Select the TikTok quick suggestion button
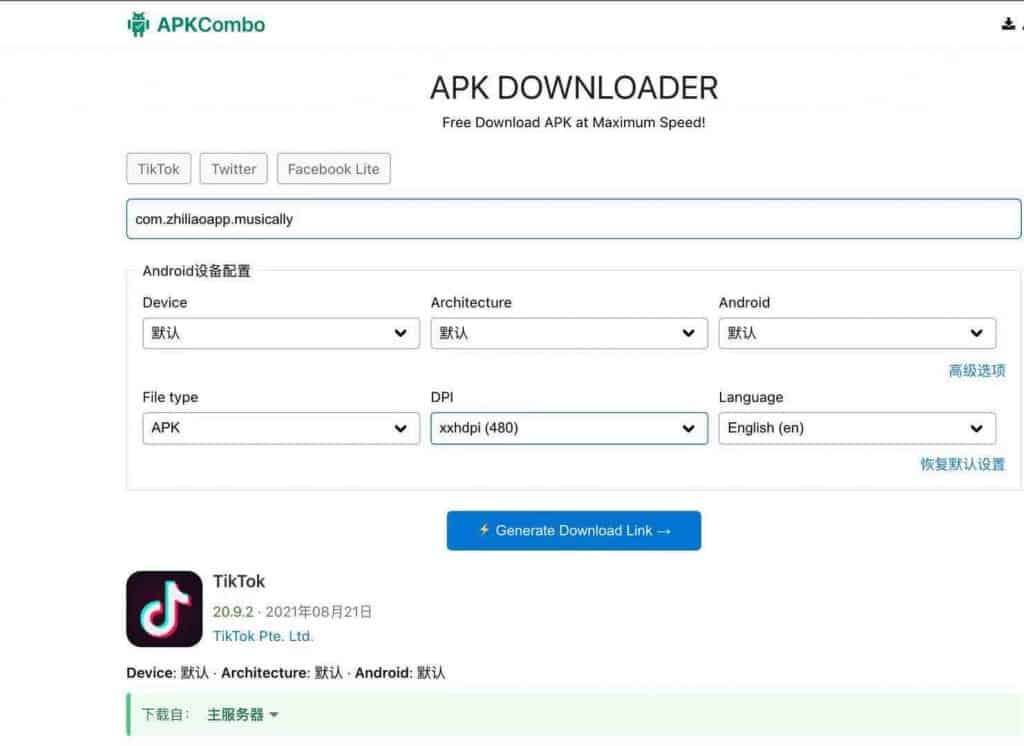The image size is (1024, 746). pos(159,169)
